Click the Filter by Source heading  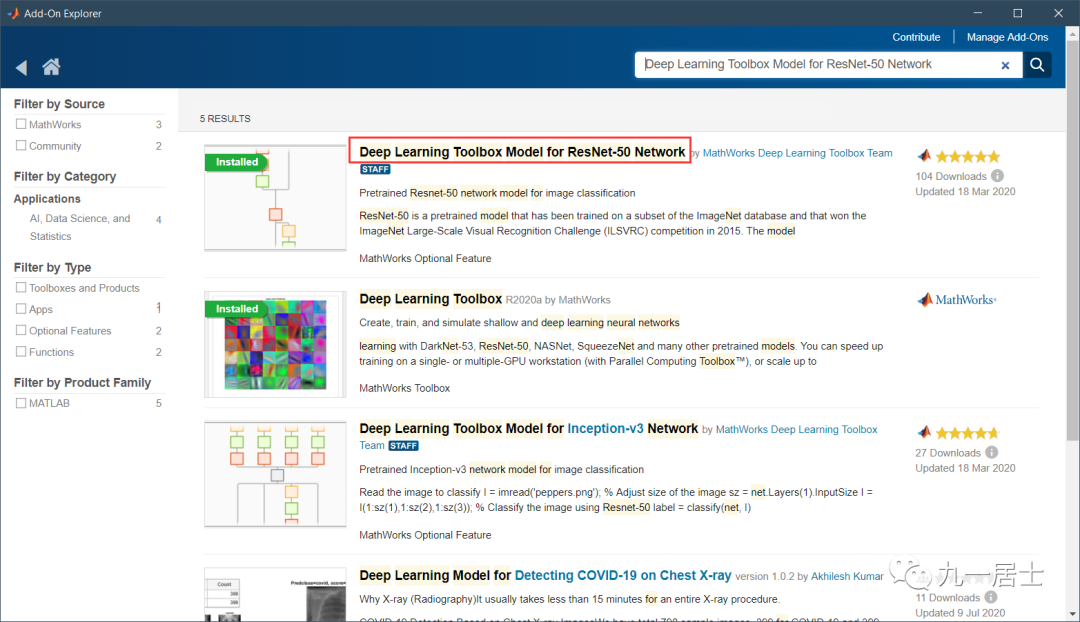coord(59,104)
